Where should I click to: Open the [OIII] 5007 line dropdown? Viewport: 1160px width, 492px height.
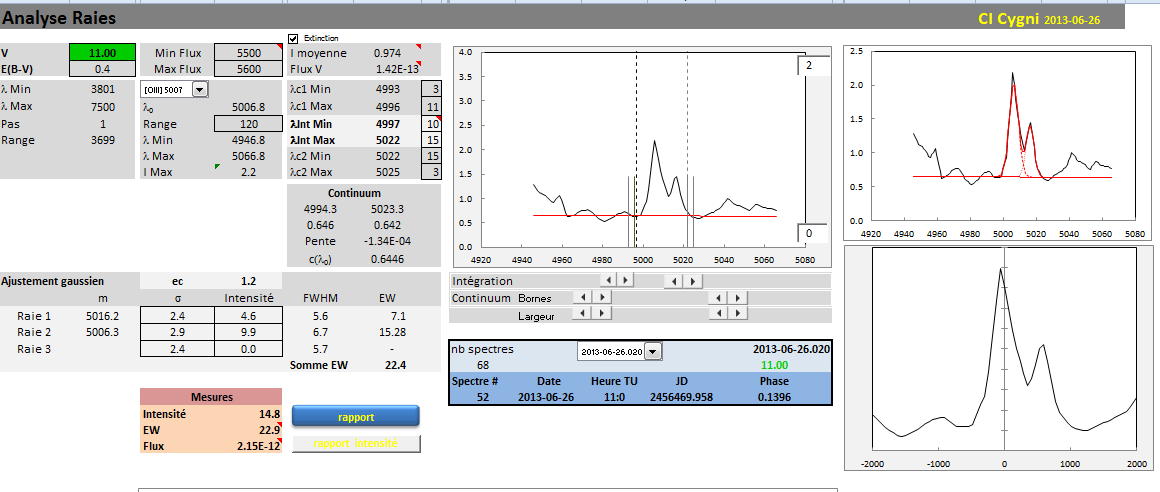(x=200, y=90)
